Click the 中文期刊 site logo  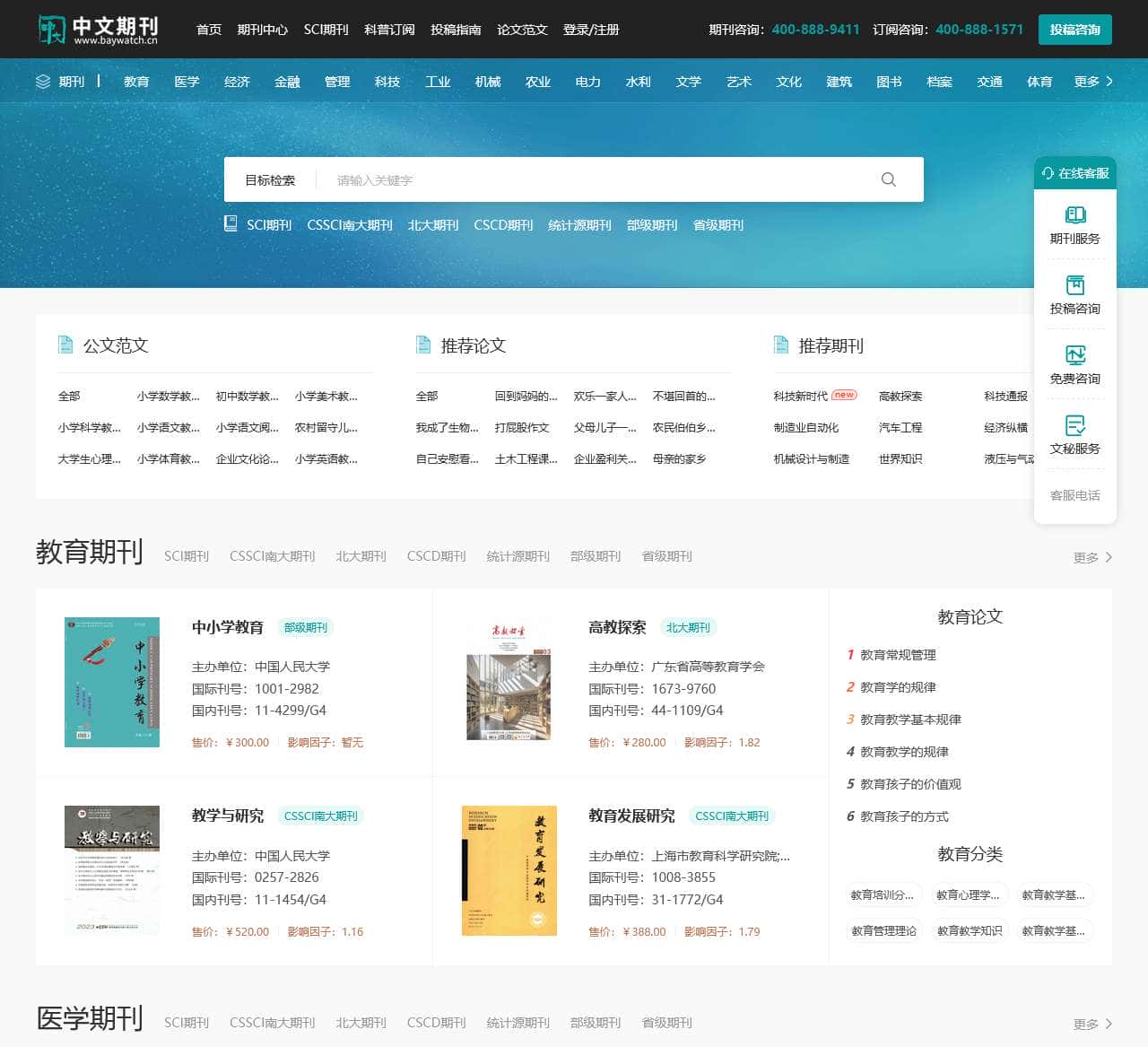99,30
